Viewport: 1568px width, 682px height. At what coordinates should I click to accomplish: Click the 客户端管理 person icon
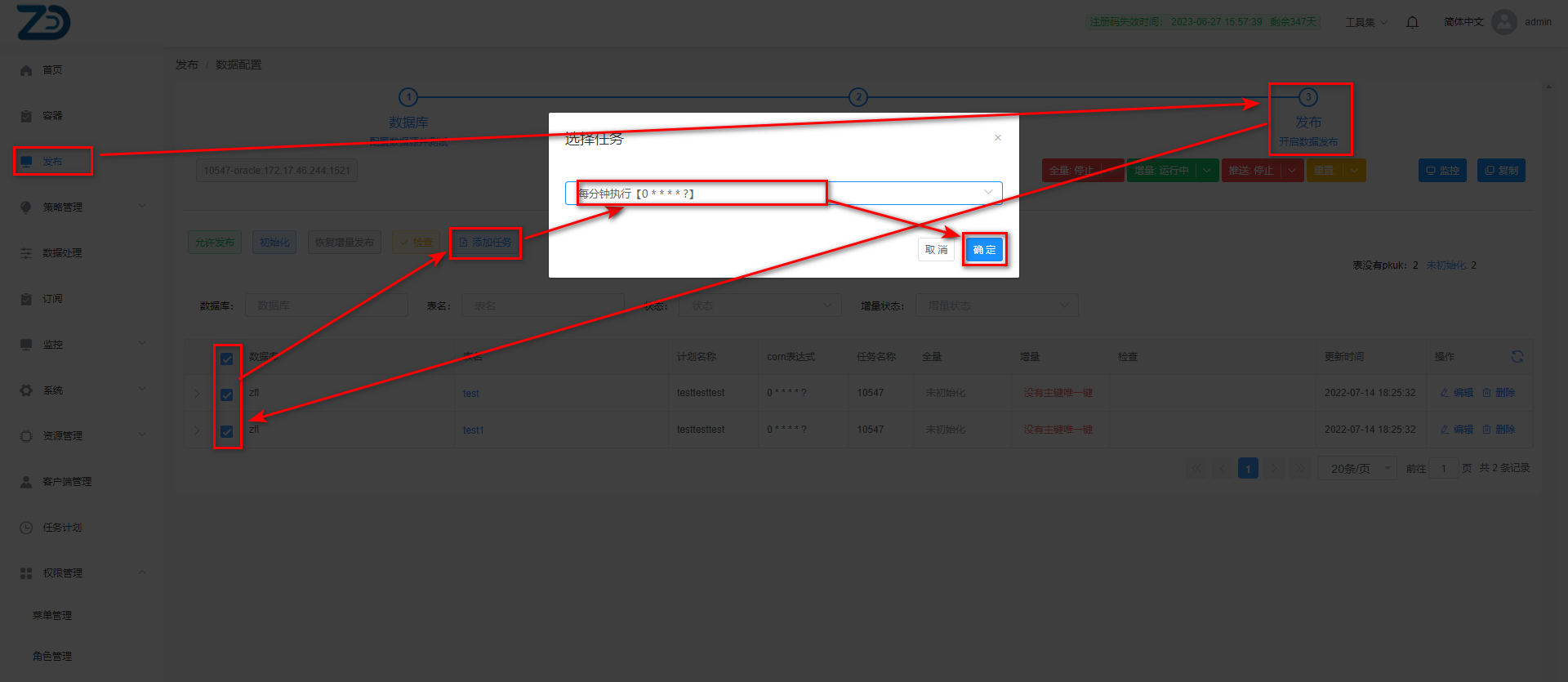pyautogui.click(x=26, y=482)
